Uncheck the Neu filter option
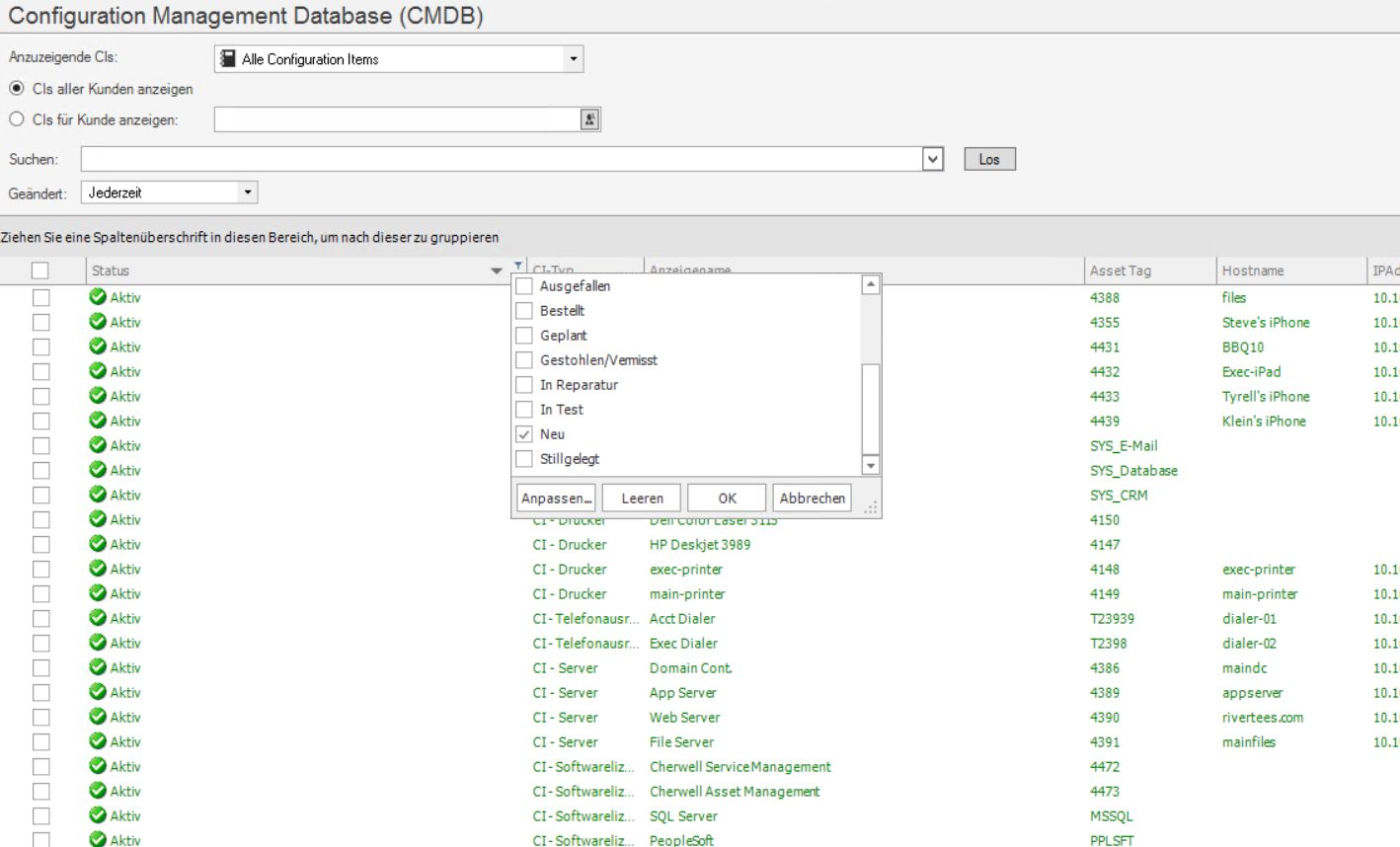The width and height of the screenshot is (1400, 847). pos(524,434)
